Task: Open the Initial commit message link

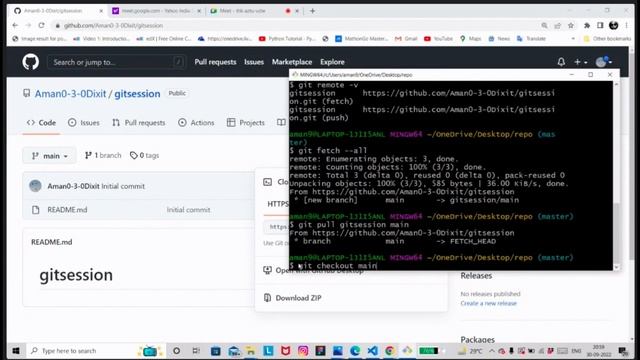Action: [x=123, y=186]
